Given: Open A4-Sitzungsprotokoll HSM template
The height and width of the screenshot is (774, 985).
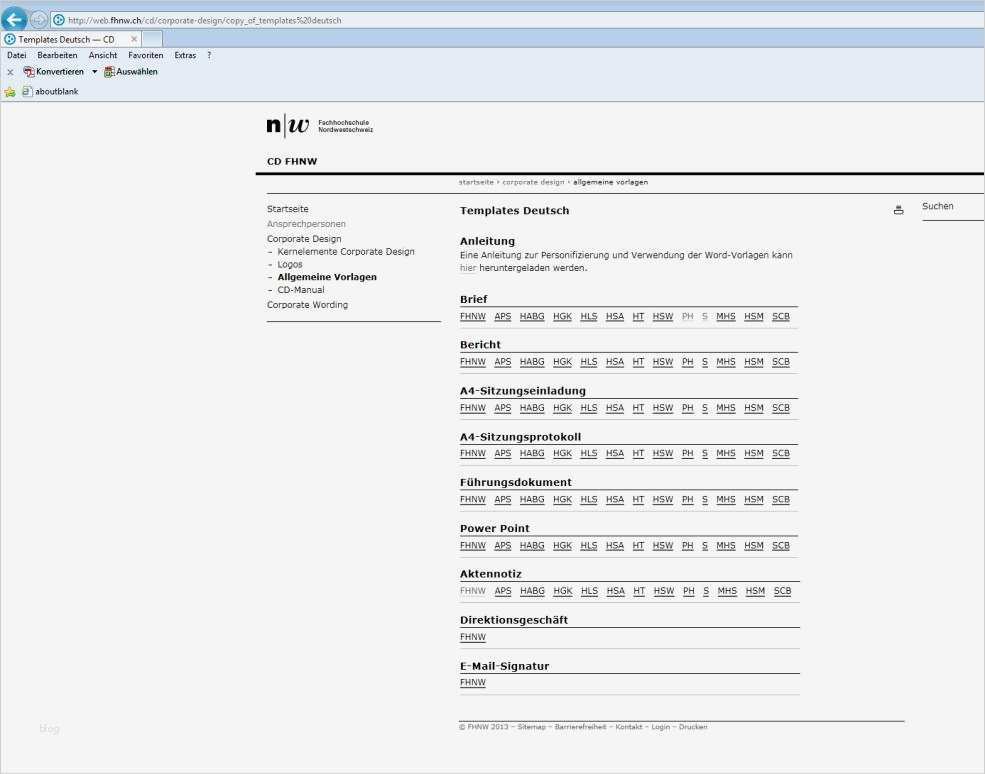Looking at the screenshot, I should click(754, 453).
